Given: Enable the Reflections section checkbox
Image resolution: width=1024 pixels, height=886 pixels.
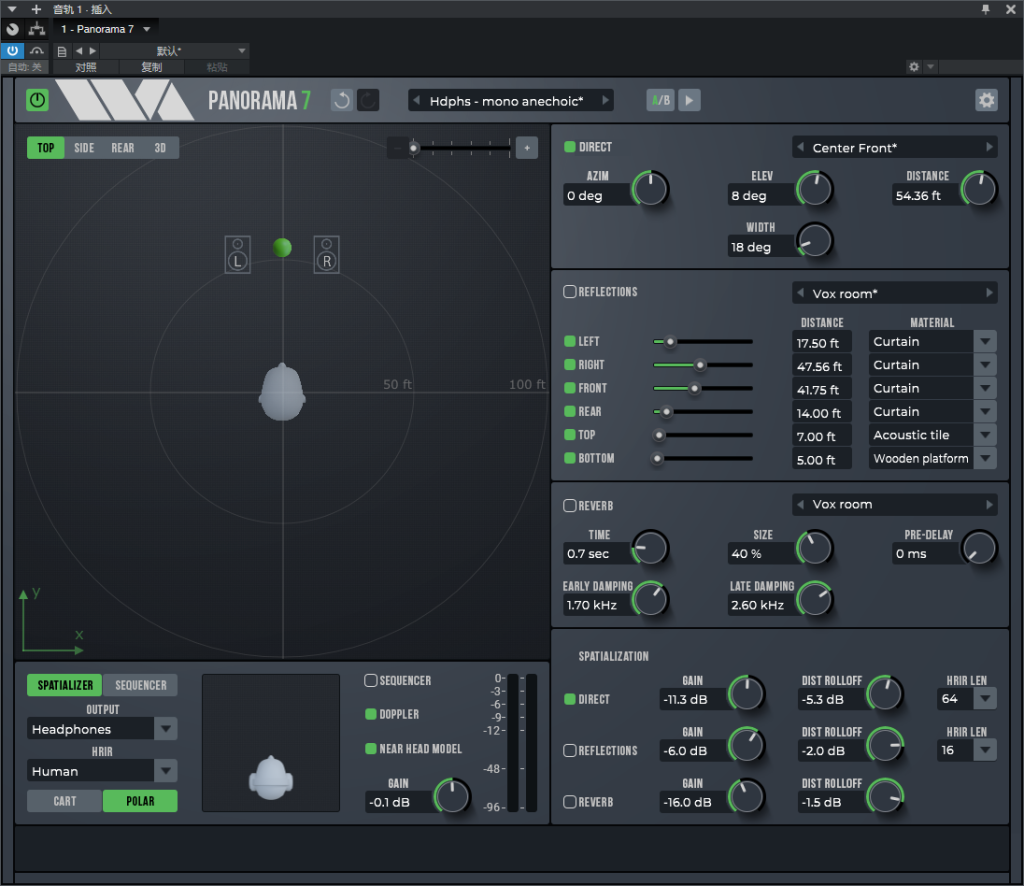Looking at the screenshot, I should tap(569, 292).
